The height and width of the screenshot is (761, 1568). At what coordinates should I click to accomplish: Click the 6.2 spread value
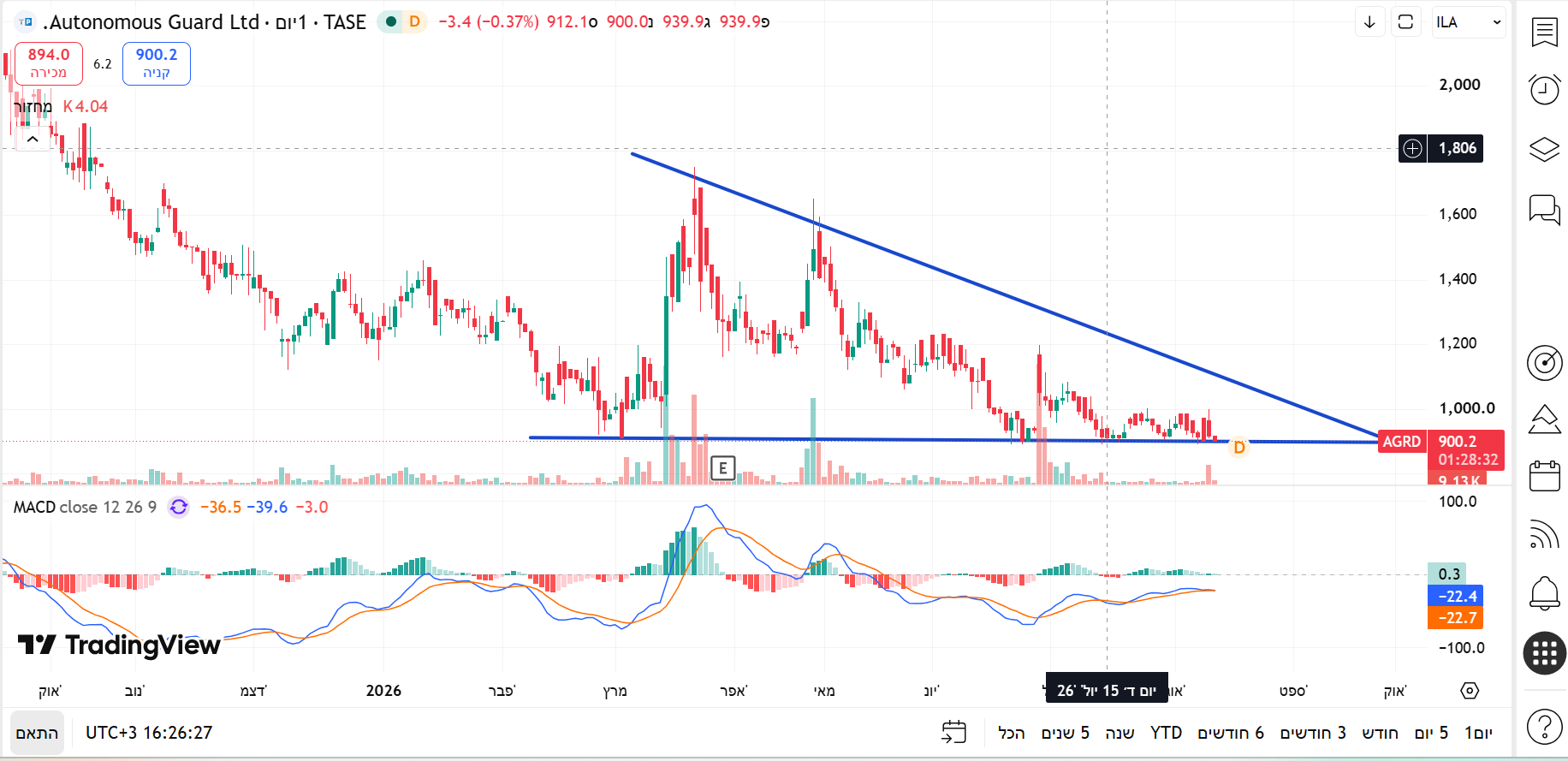103,64
